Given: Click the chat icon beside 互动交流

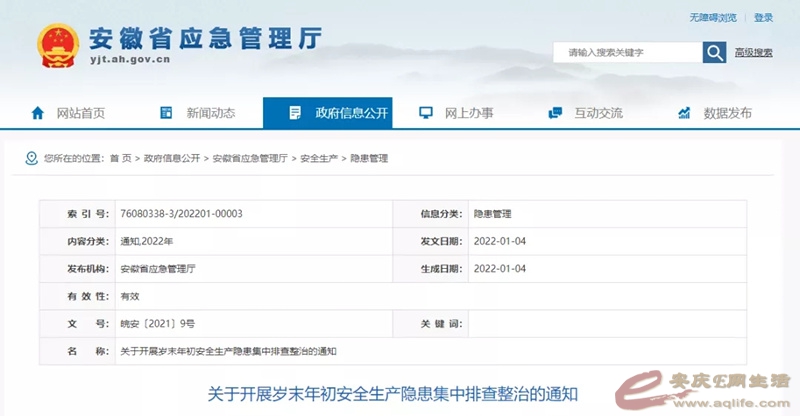Looking at the screenshot, I should point(555,113).
